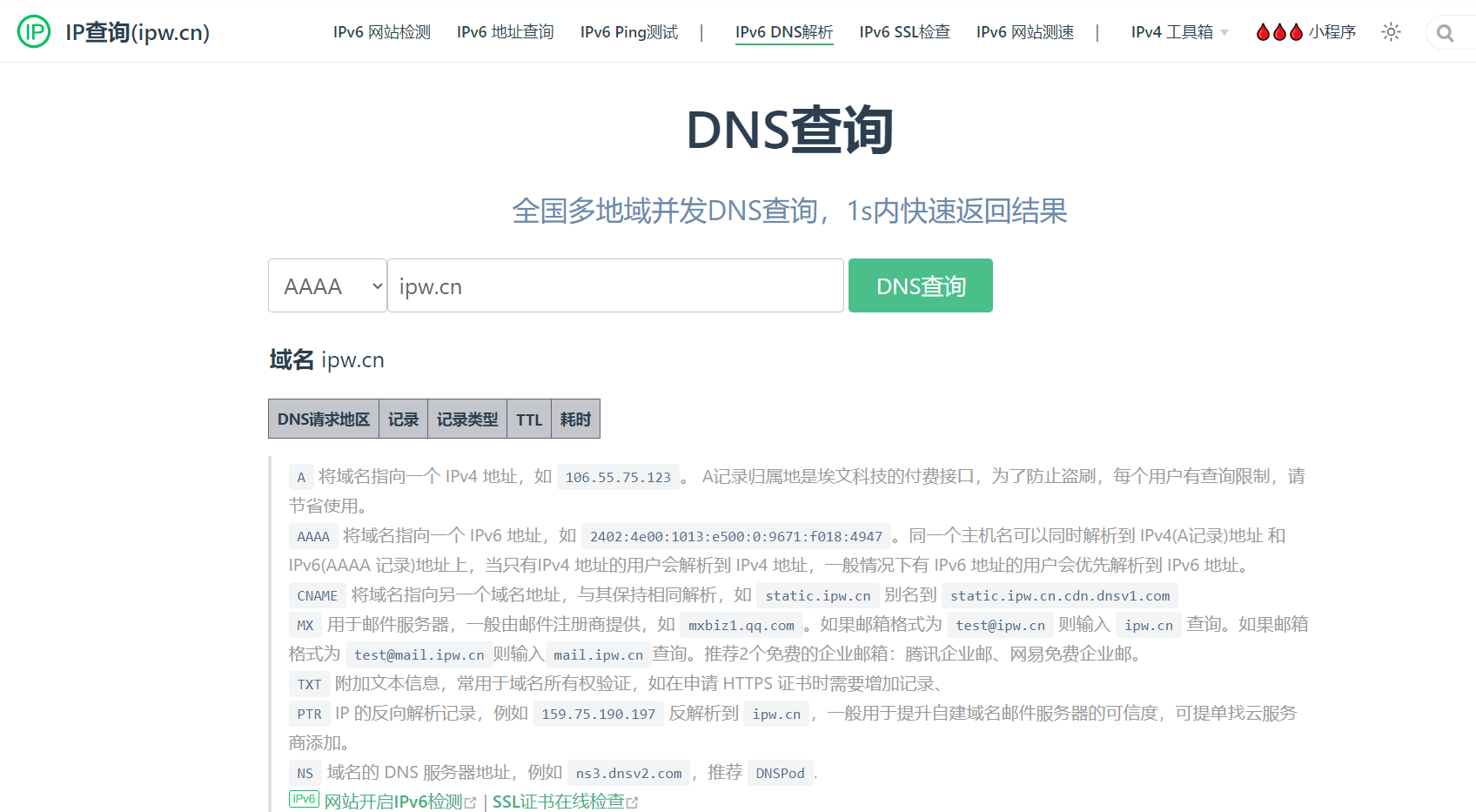Click the active IPv6 DNS解析 nav link
Screen dimensions: 1476x812
[x=783, y=31]
